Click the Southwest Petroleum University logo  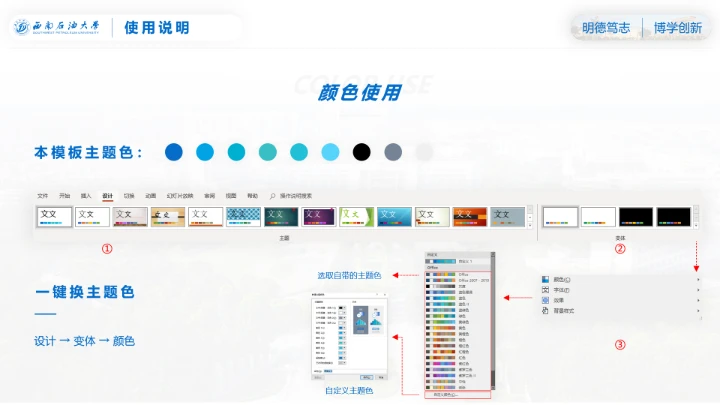56,27
